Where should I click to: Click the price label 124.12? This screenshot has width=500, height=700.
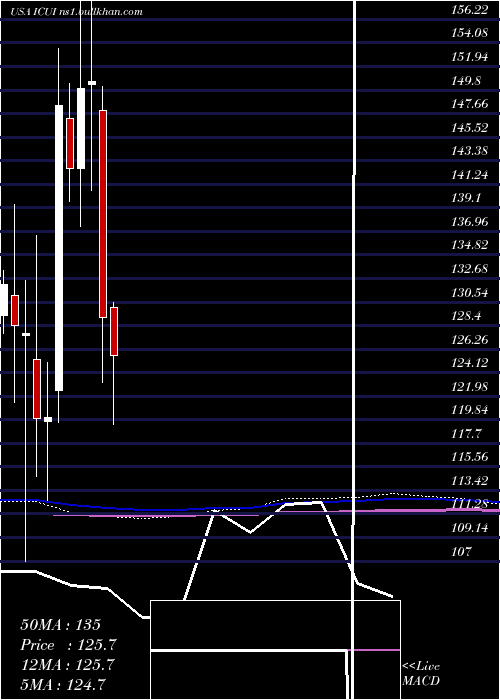point(470,363)
